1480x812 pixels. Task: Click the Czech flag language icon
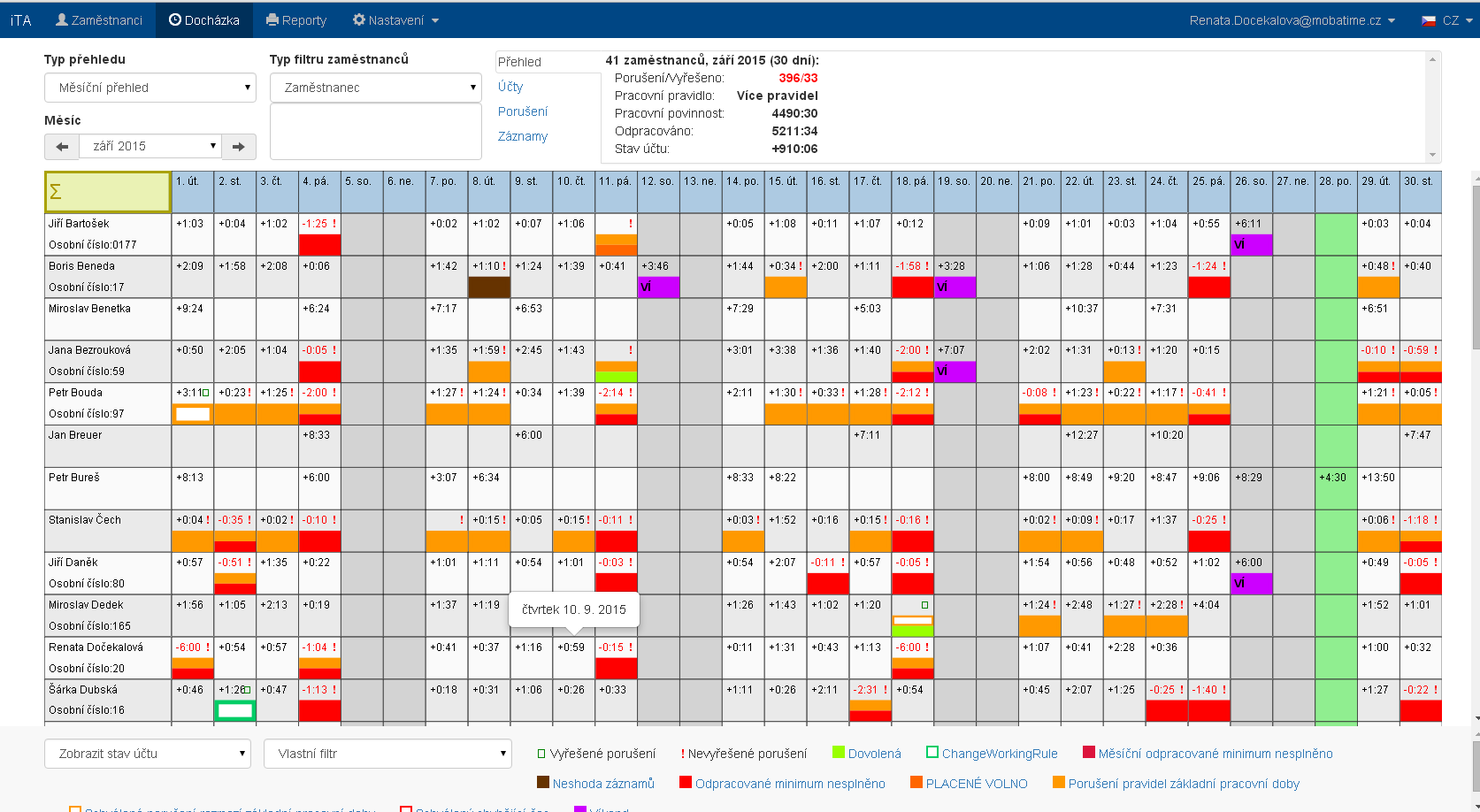tap(1429, 20)
